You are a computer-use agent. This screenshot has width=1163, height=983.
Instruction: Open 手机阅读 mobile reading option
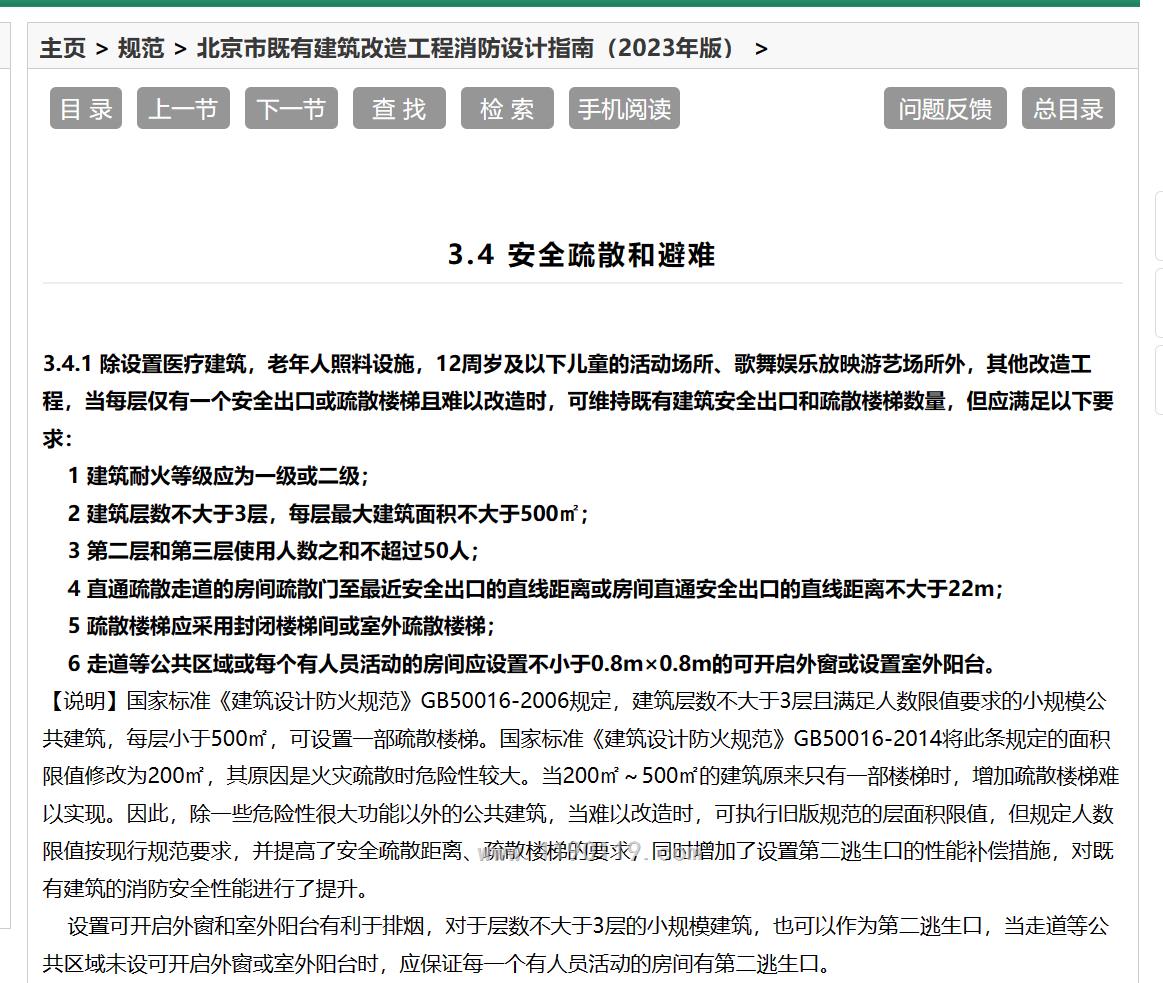(x=625, y=108)
